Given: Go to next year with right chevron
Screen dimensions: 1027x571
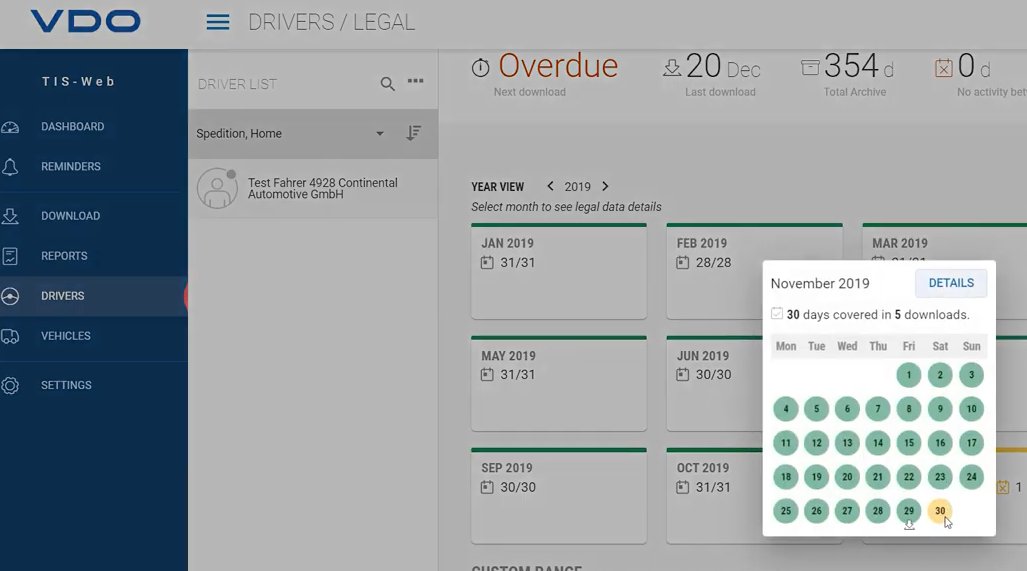Looking at the screenshot, I should point(605,186).
